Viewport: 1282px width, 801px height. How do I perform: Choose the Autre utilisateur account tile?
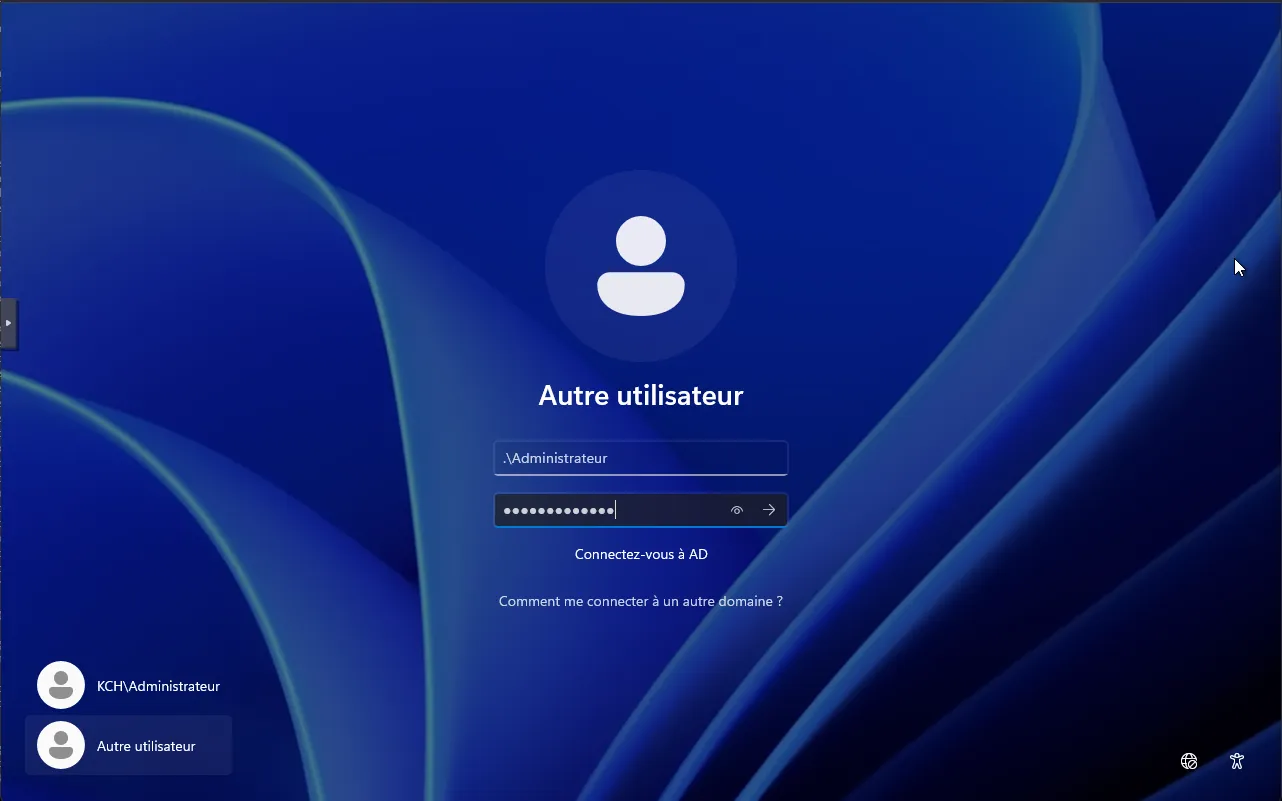[x=130, y=745]
